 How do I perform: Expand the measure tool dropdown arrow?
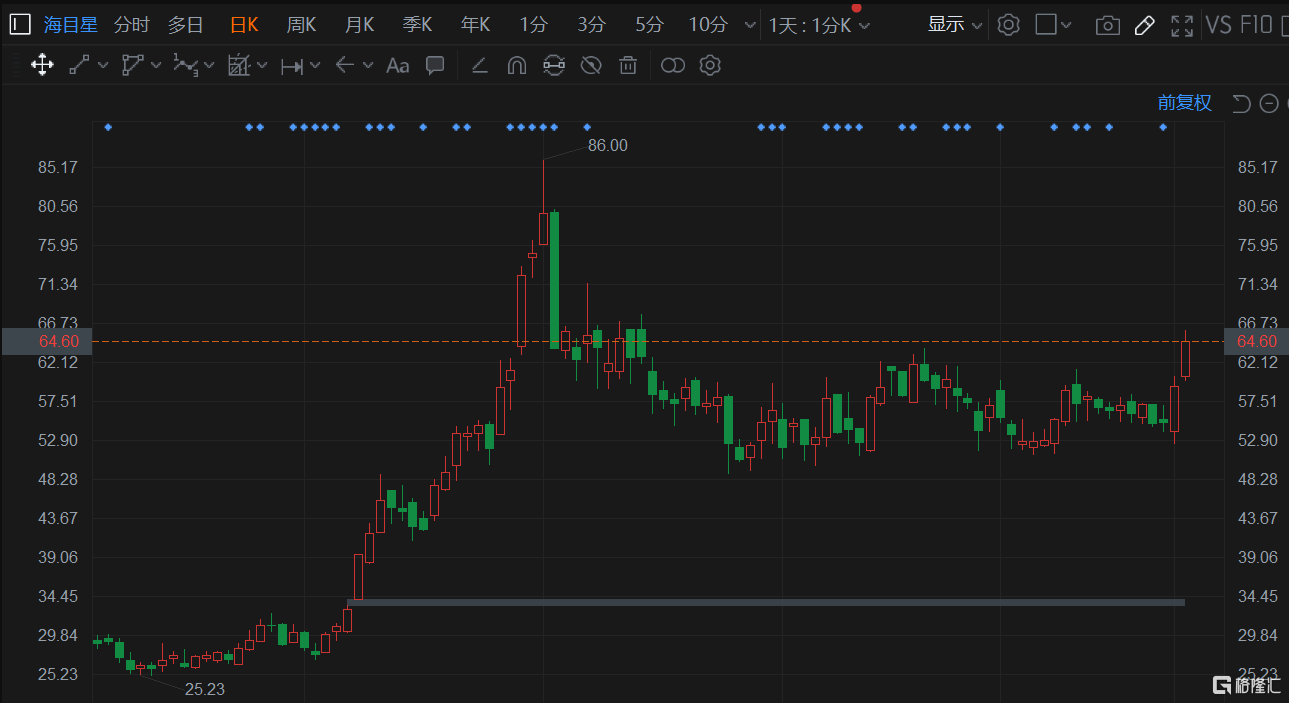pyautogui.click(x=262, y=66)
